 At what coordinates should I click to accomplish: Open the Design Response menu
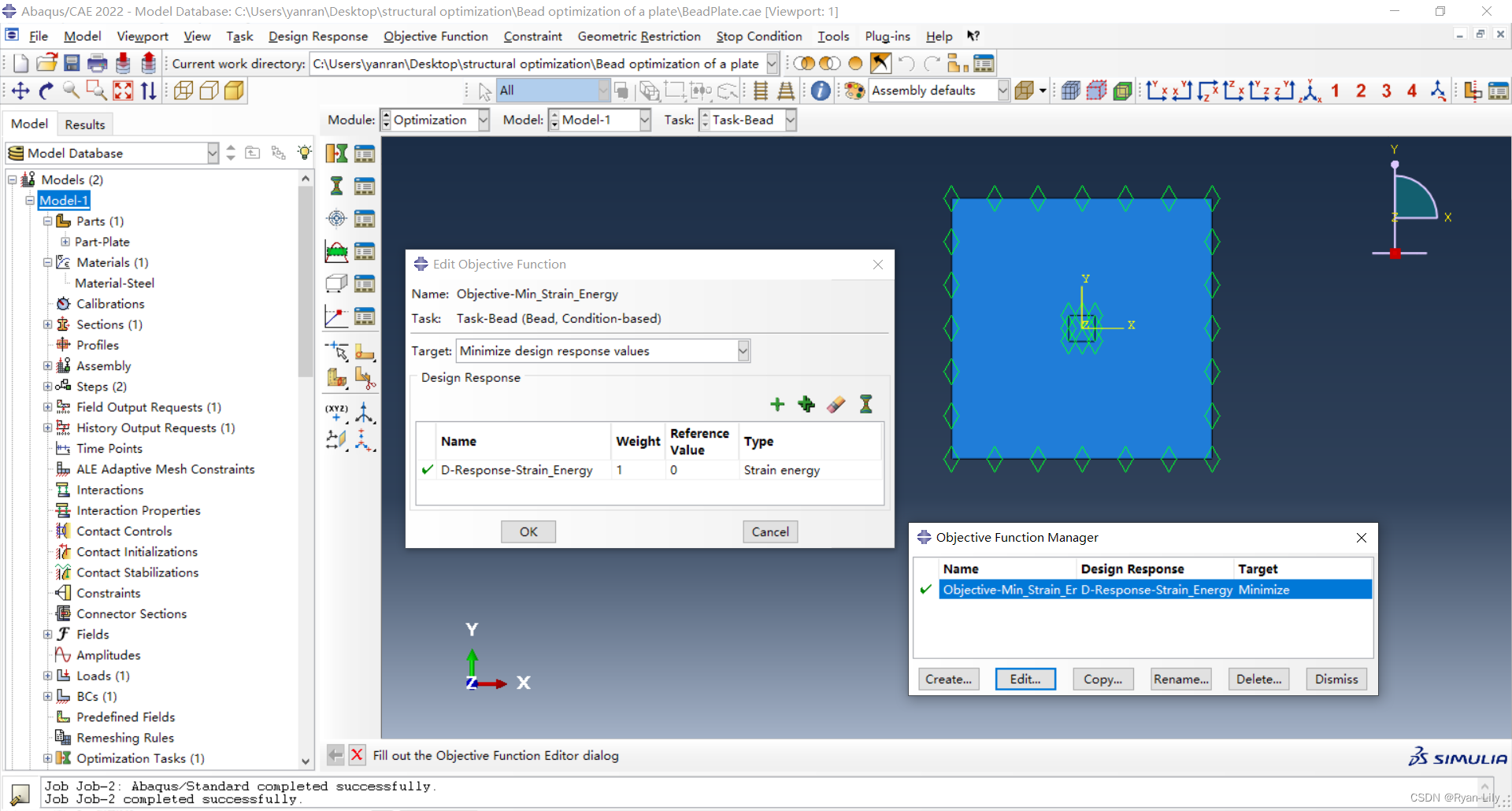(317, 36)
